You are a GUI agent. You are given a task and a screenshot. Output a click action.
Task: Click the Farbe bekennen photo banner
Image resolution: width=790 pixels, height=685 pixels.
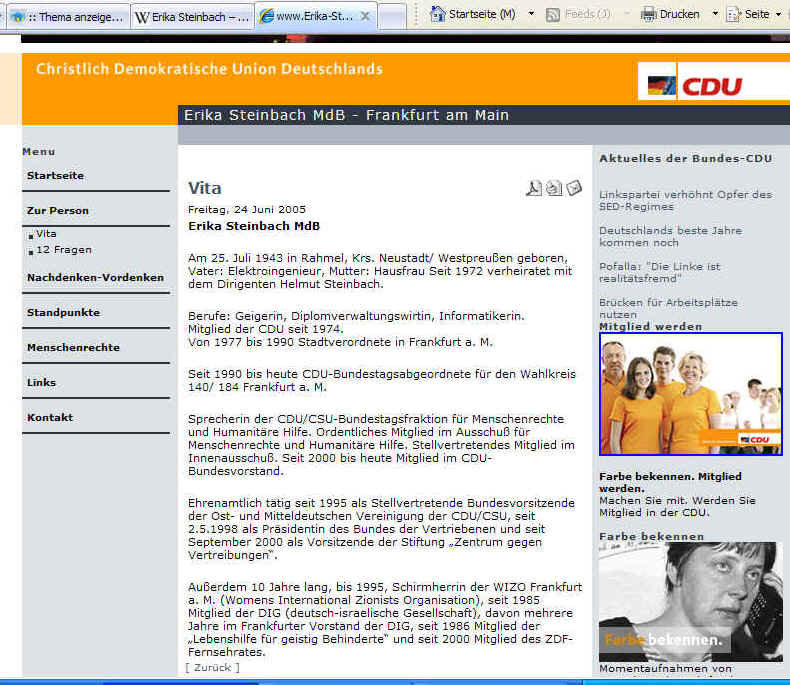pos(690,602)
